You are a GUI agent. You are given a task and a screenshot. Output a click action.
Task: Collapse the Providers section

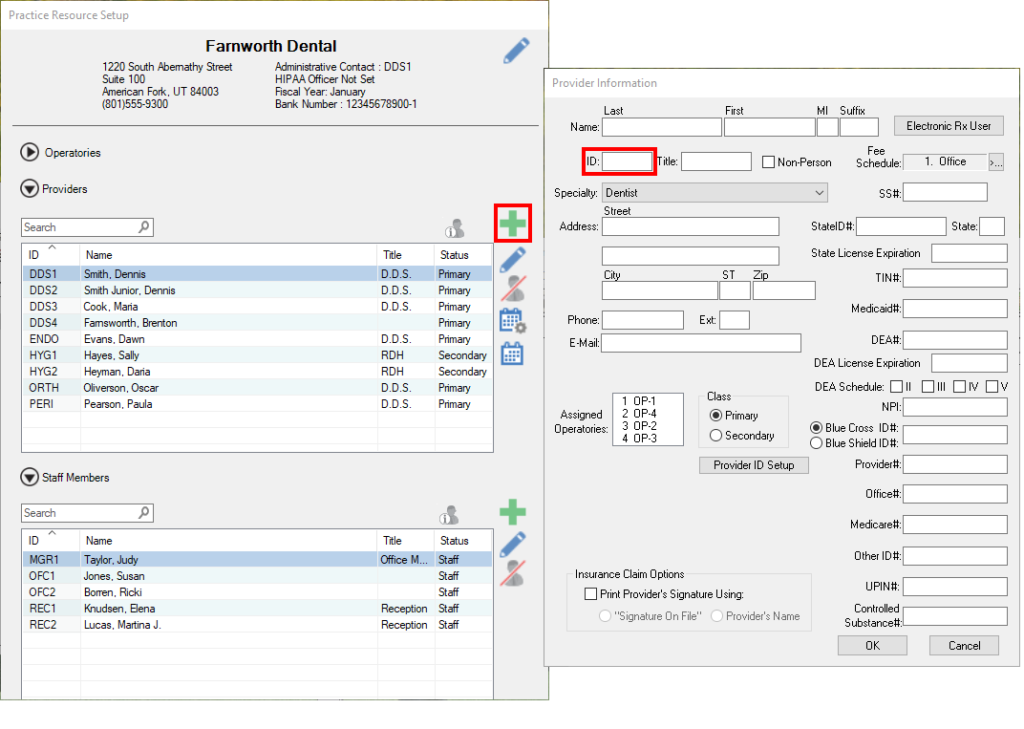(29, 187)
